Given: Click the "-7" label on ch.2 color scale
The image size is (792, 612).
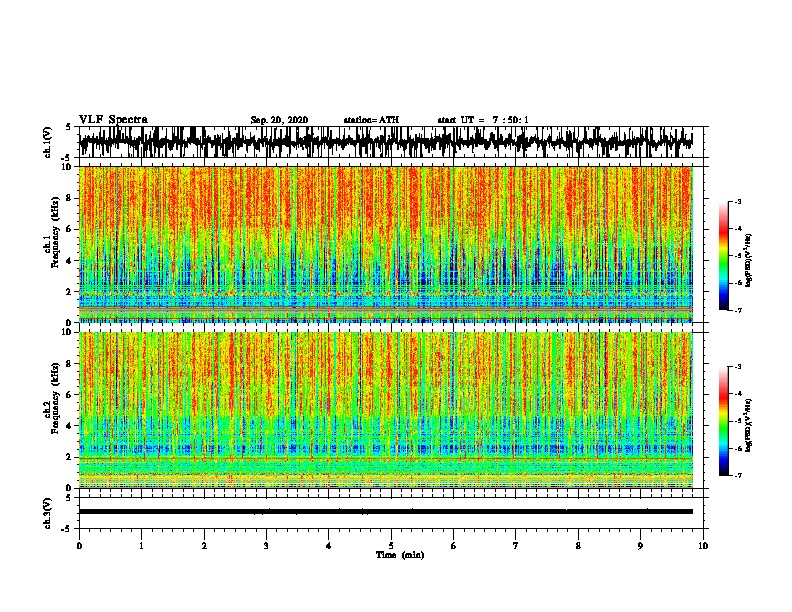Looking at the screenshot, I should 738,475.
